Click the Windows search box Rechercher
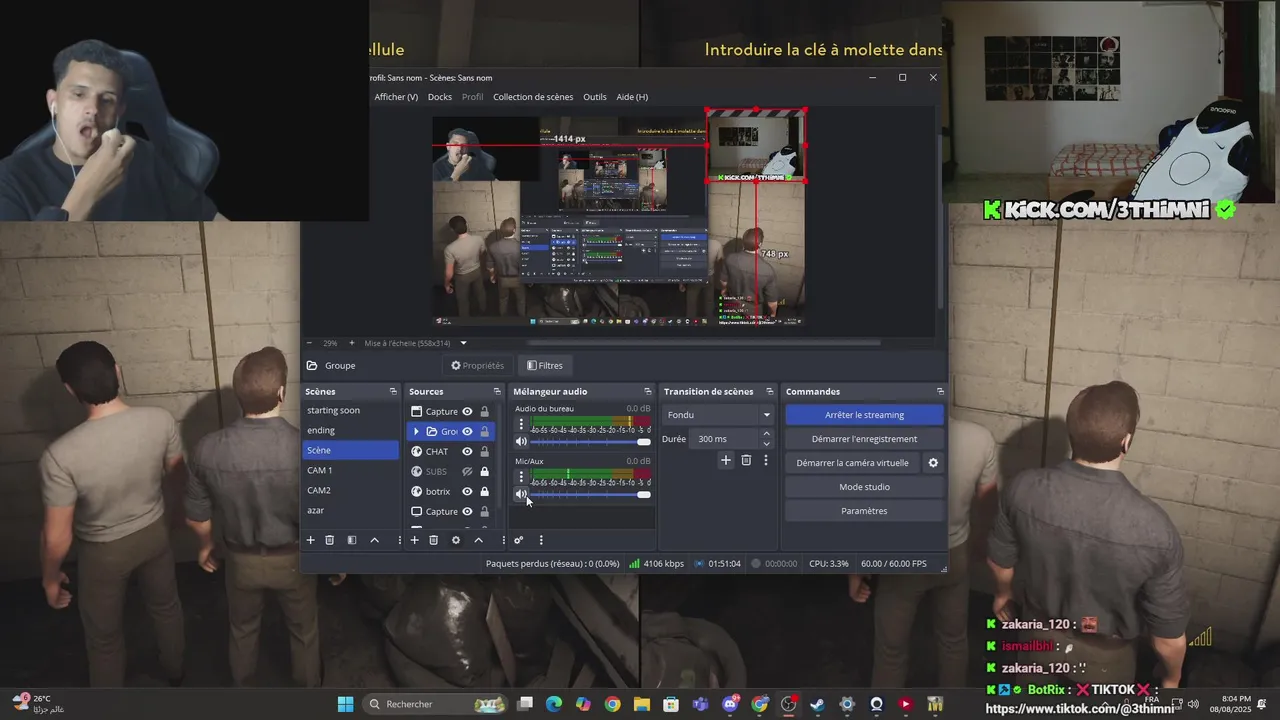The width and height of the screenshot is (1280, 720). click(435, 704)
